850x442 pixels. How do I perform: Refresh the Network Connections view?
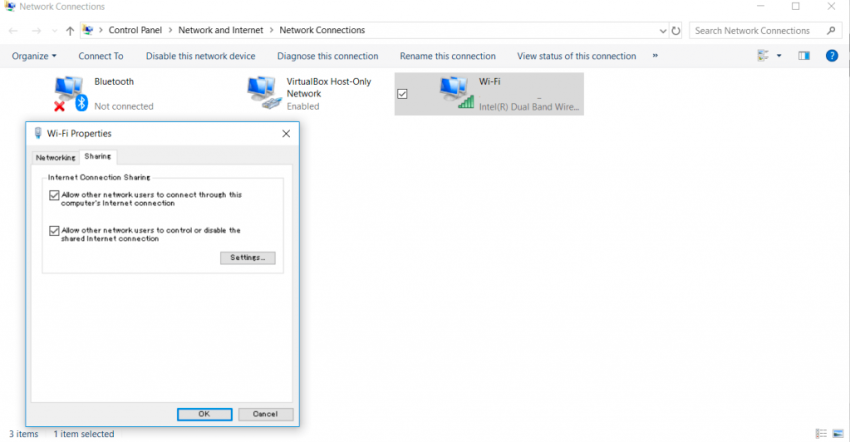point(675,31)
